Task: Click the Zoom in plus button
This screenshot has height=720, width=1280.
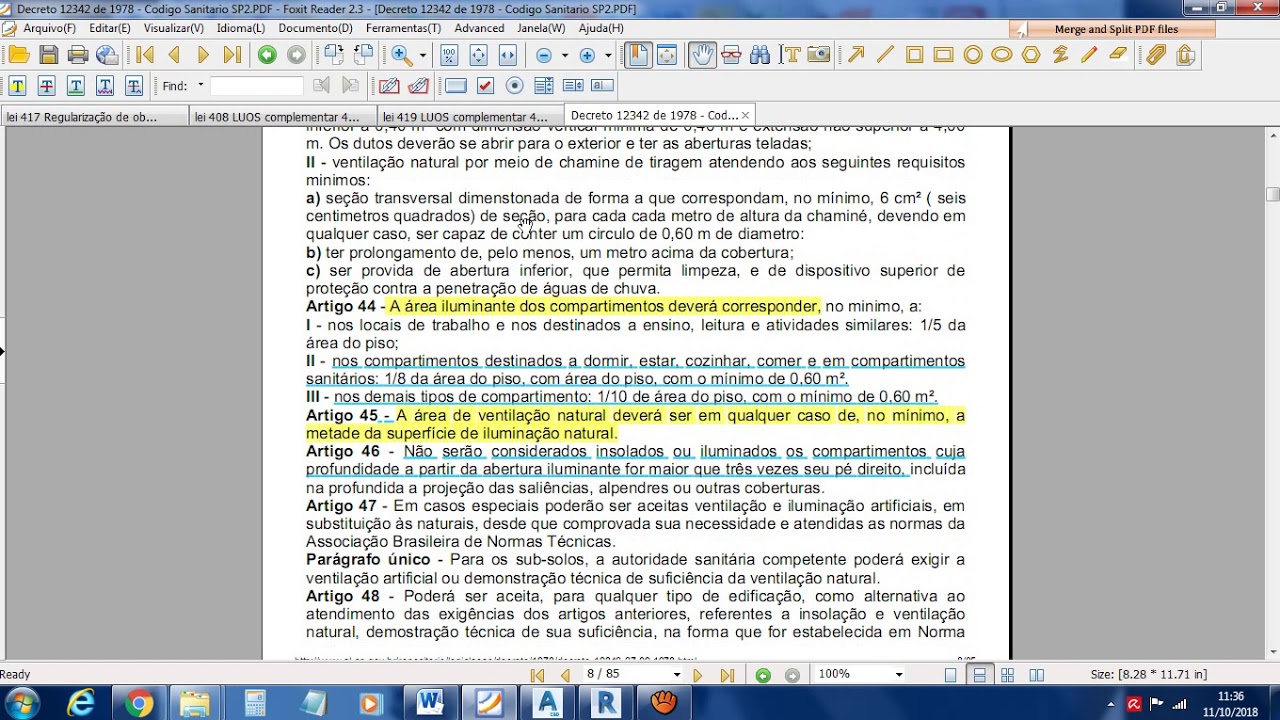Action: pos(587,56)
